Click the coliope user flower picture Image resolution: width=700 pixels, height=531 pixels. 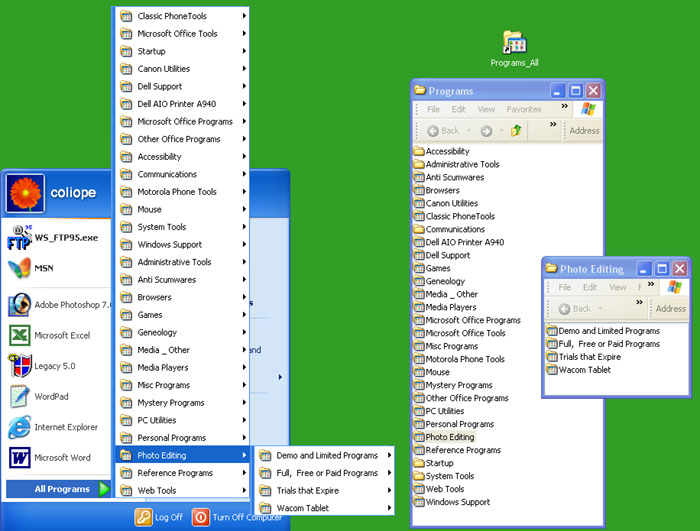pos(25,193)
